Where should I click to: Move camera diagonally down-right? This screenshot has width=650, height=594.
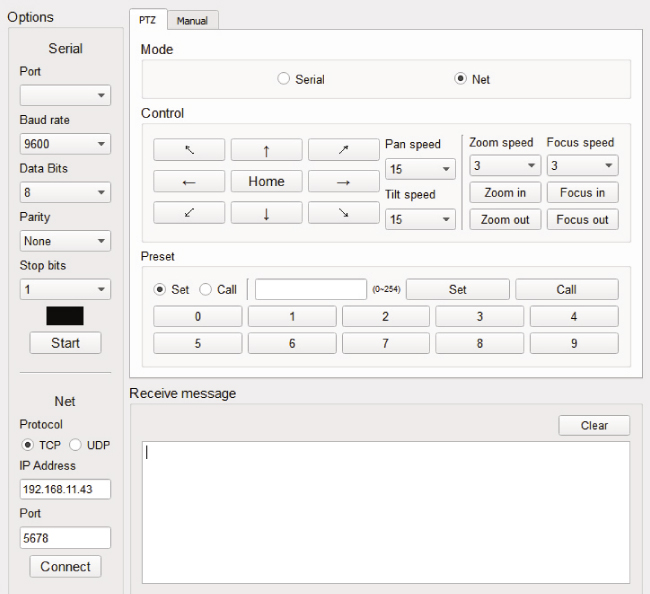pos(343,213)
